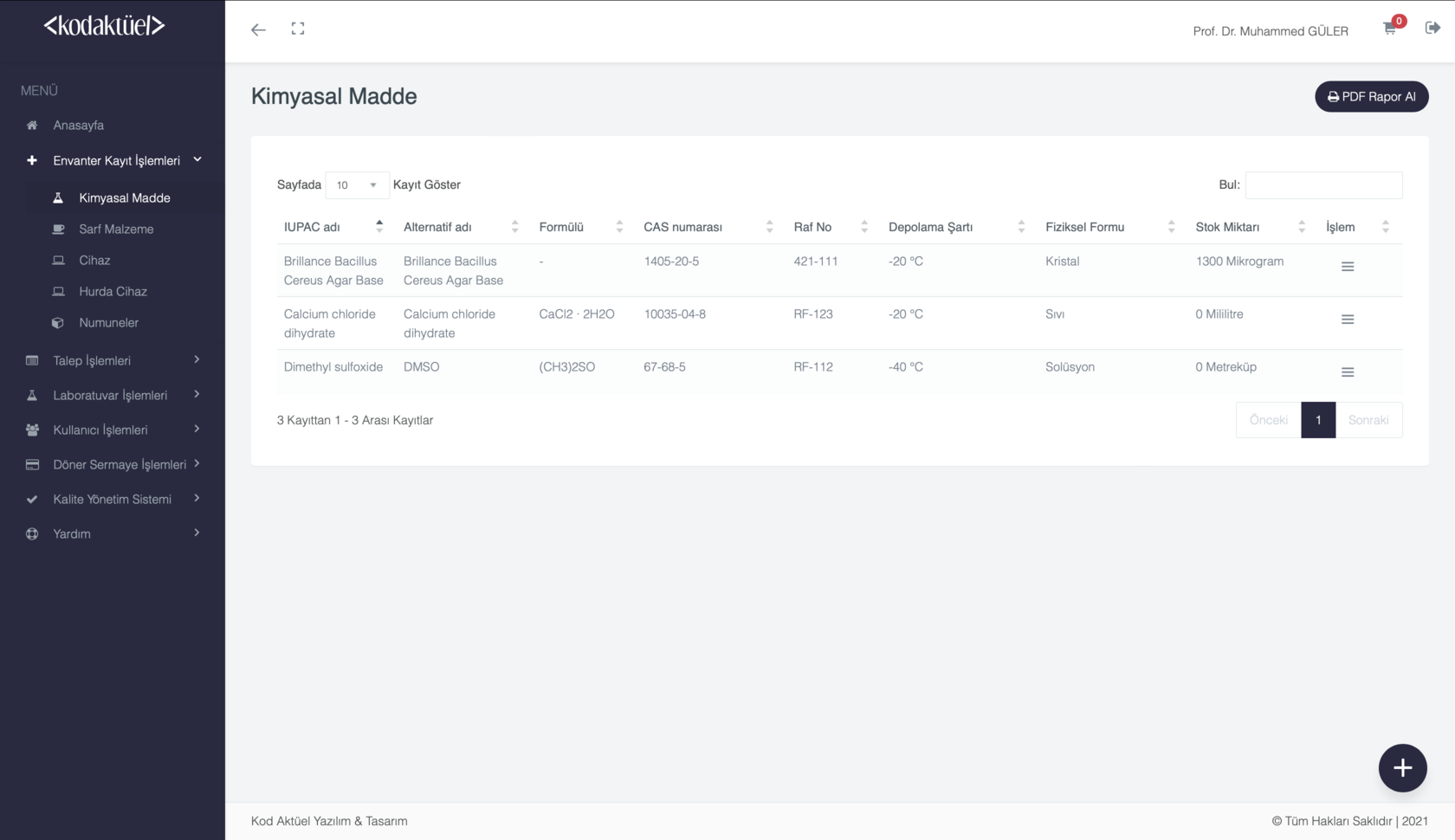Select Sarf Malzeme in sidebar
Image resolution: width=1455 pixels, height=840 pixels.
point(116,229)
